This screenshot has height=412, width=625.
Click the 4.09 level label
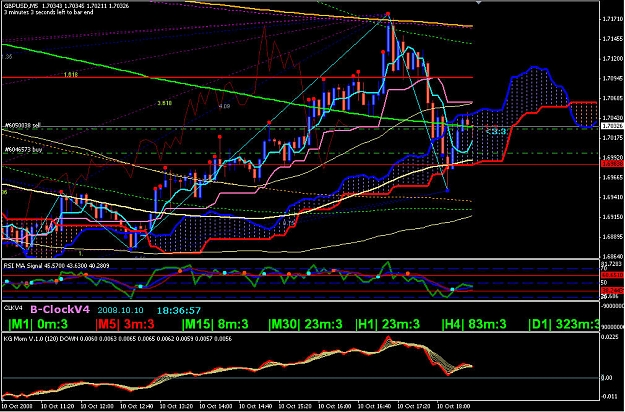click(224, 106)
